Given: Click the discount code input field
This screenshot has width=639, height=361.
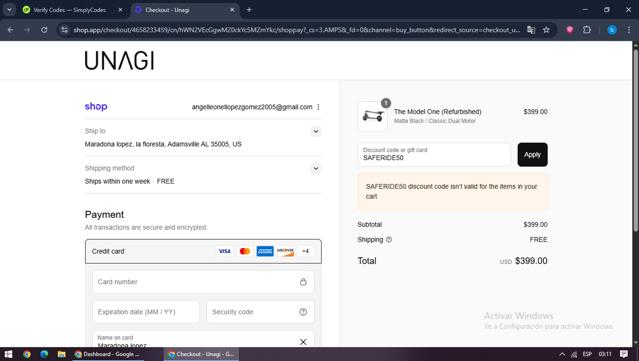Looking at the screenshot, I should [434, 154].
